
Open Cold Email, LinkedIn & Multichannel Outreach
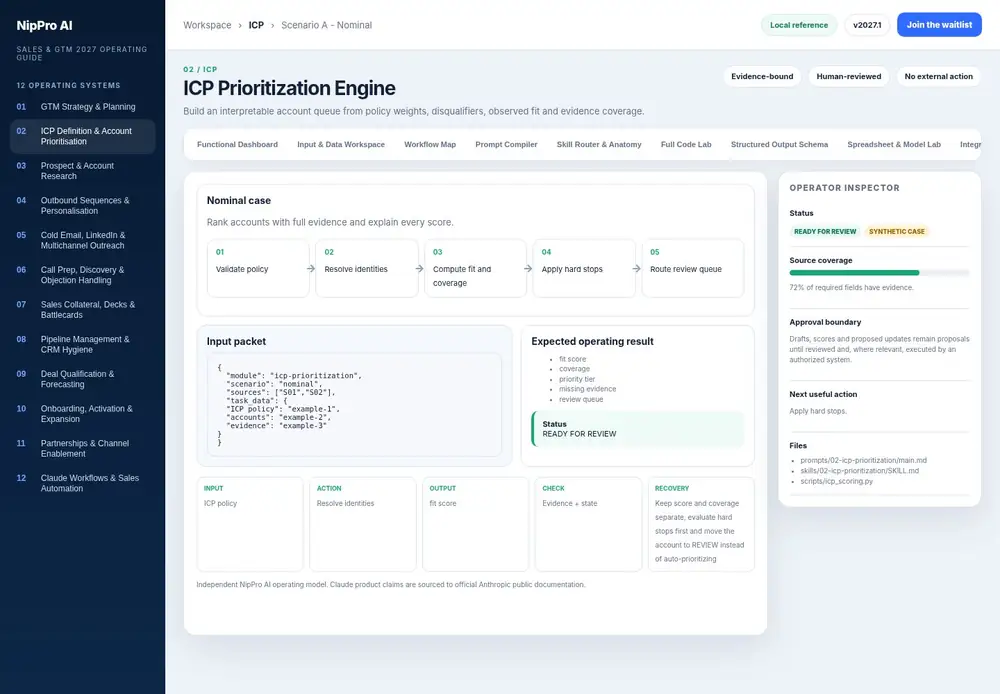(83, 240)
